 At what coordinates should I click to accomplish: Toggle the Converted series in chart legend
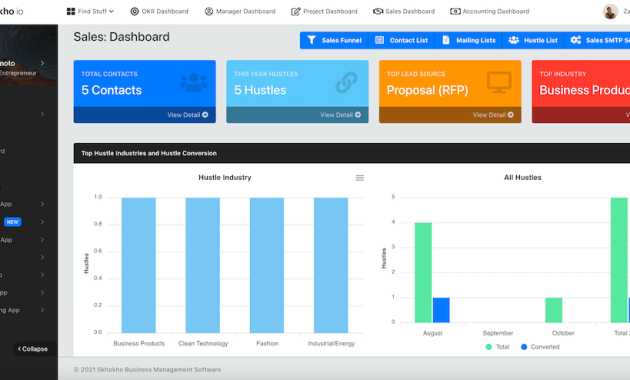pos(540,347)
